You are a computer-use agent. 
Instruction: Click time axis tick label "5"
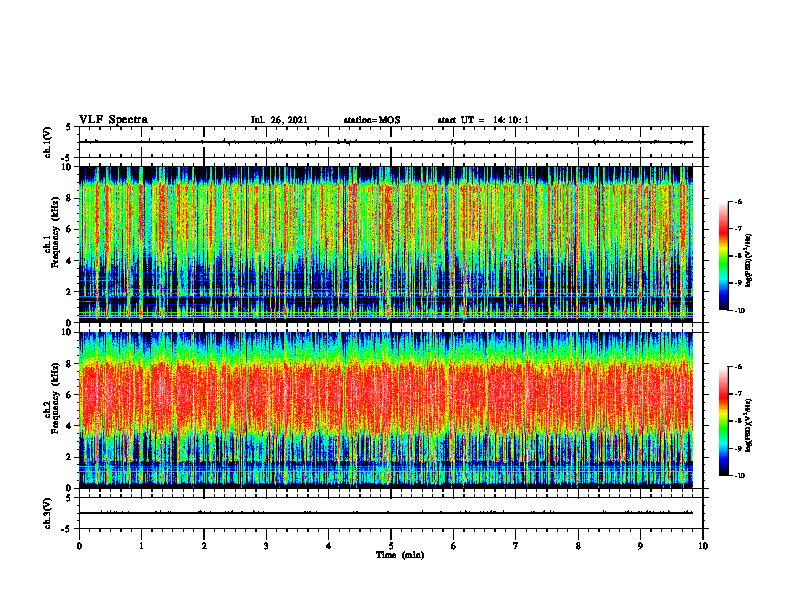pos(391,546)
